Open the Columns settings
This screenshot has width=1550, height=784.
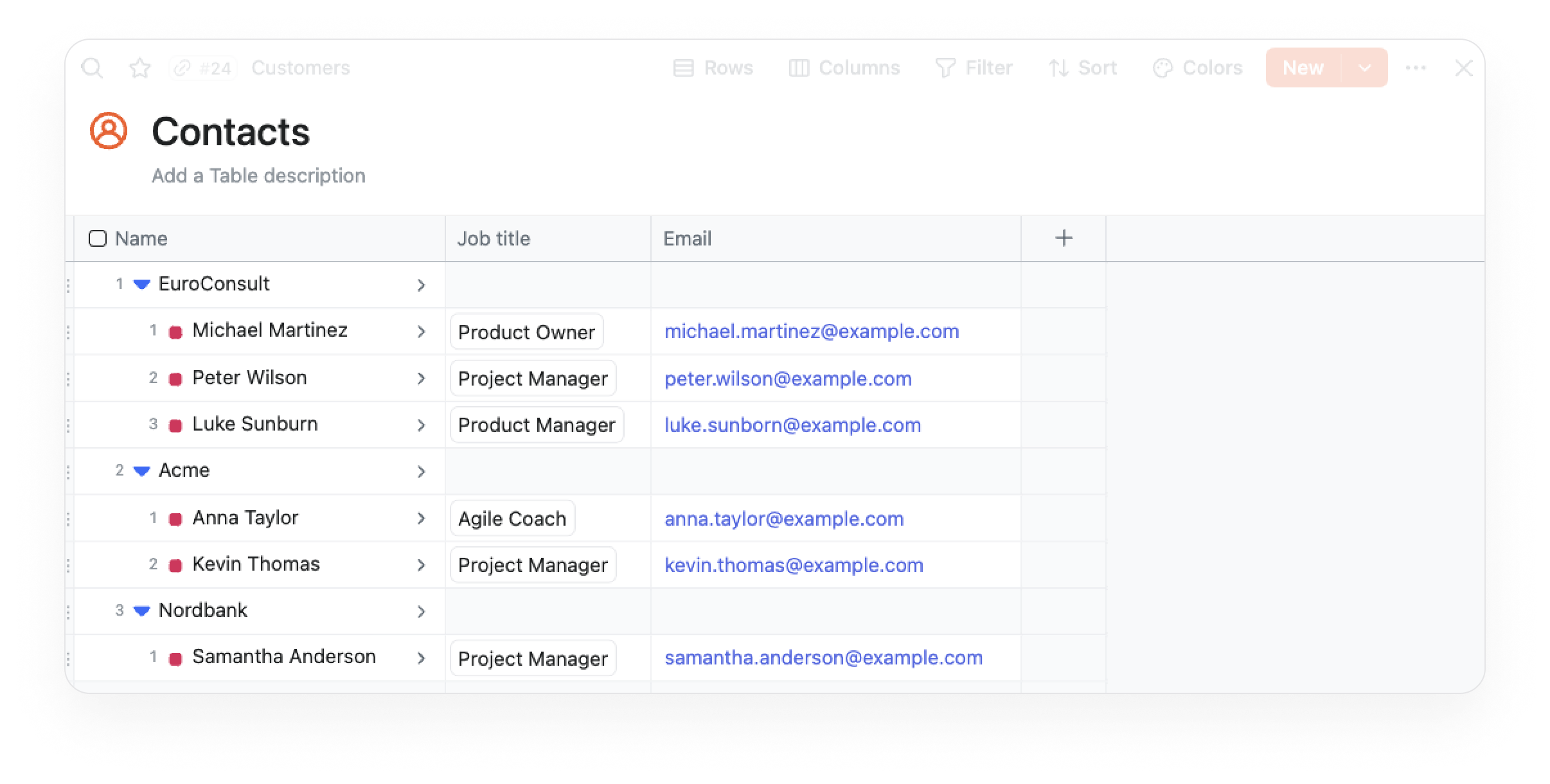844,68
